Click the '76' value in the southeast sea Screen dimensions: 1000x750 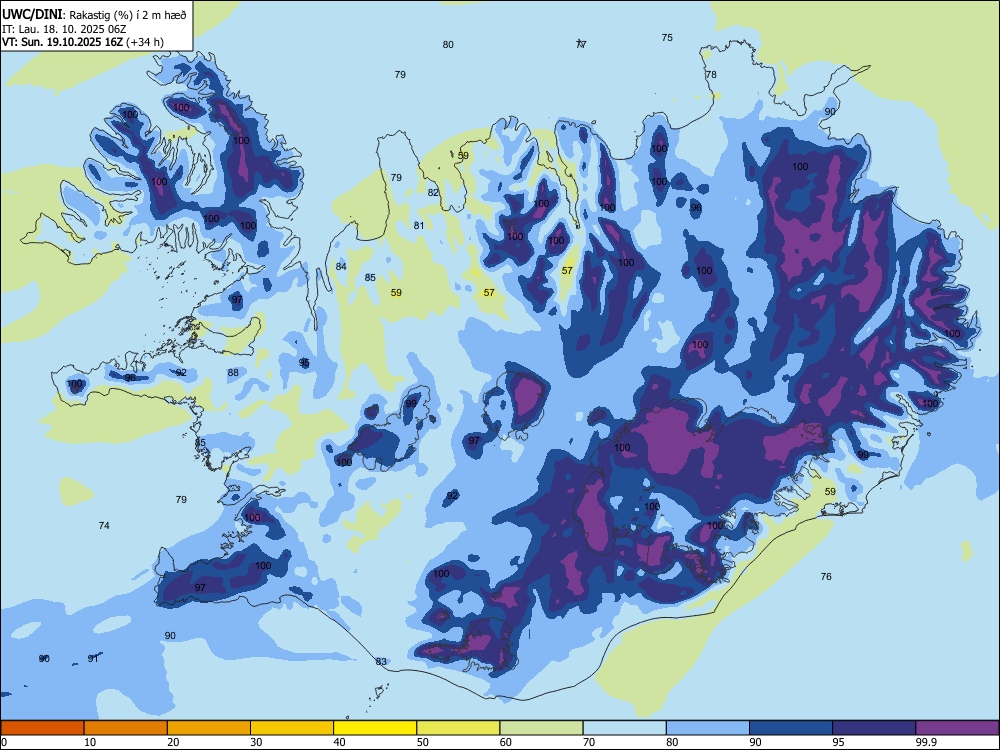click(826, 577)
